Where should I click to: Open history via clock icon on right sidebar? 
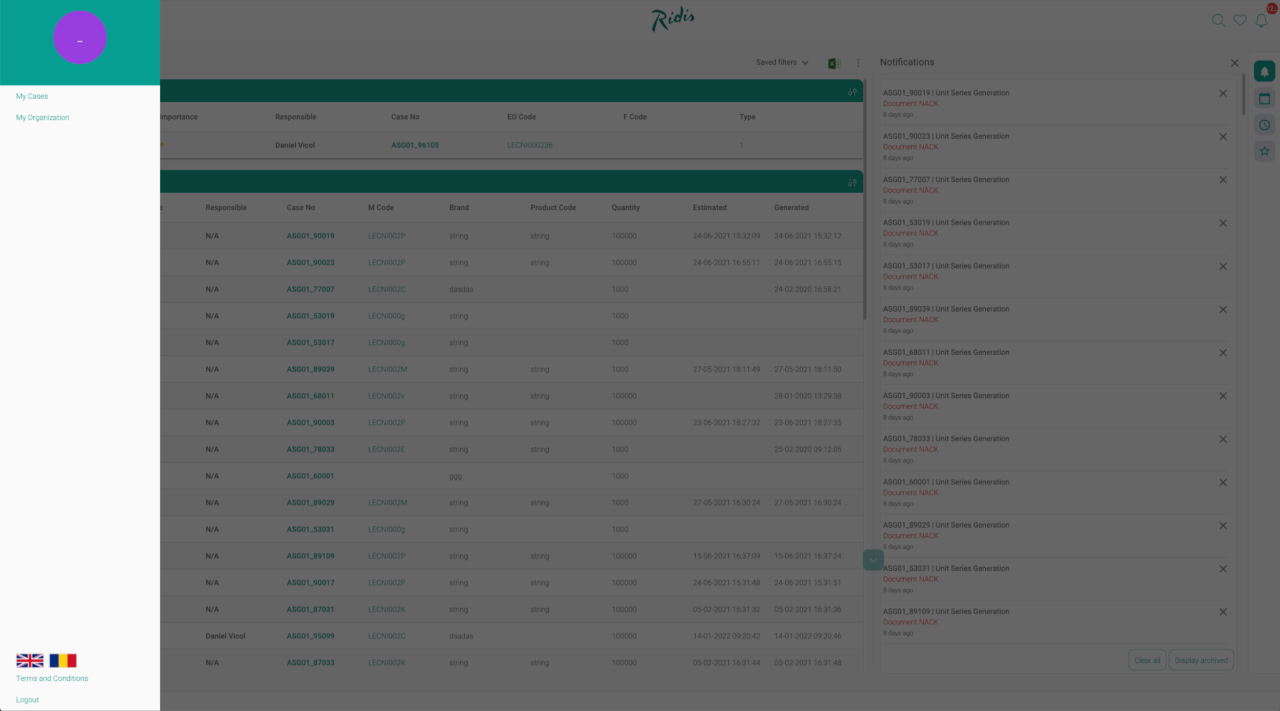pos(1264,123)
